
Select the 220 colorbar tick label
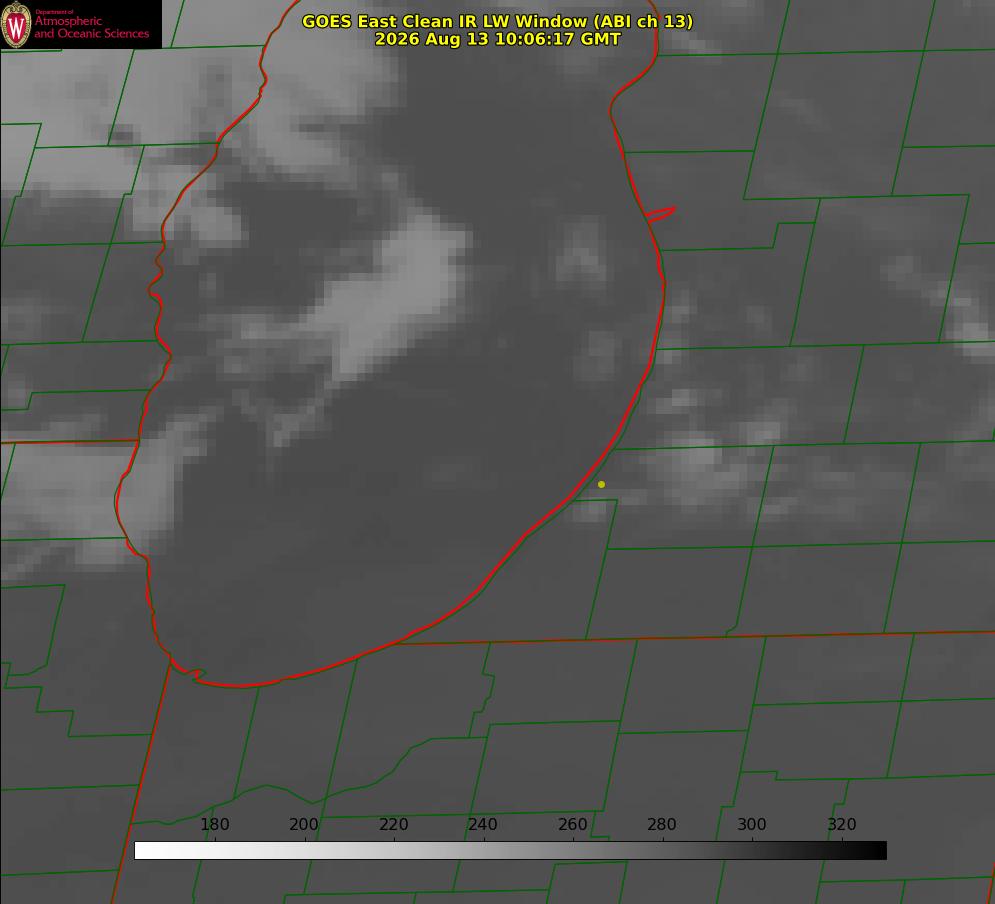pyautogui.click(x=393, y=824)
